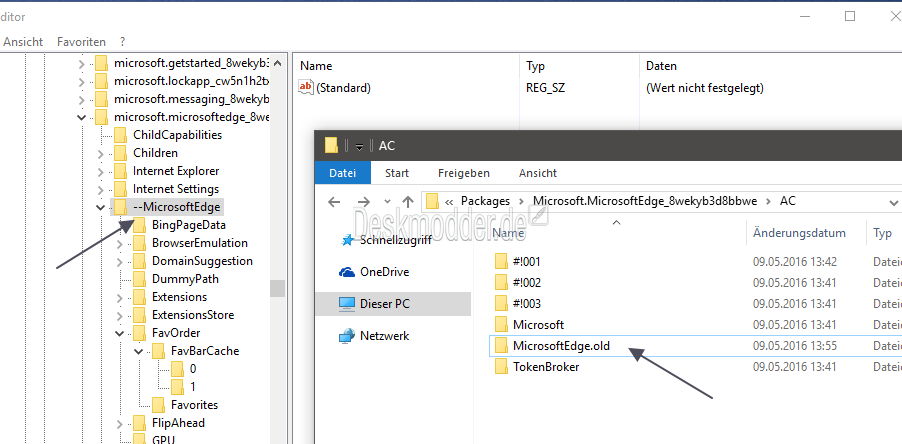
Task: Select the Microsoft folder in AC
Action: point(538,324)
